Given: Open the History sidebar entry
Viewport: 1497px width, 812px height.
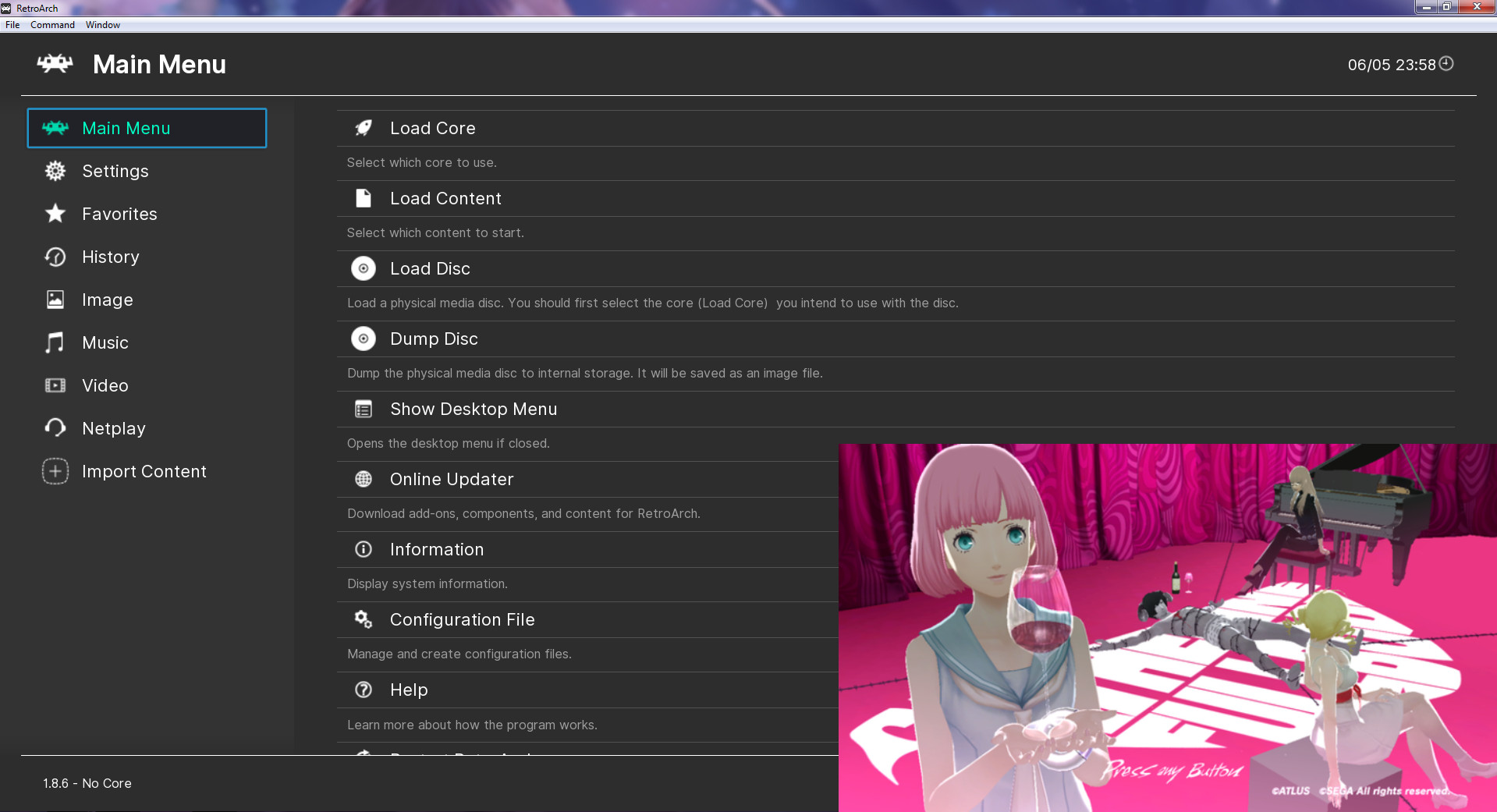Looking at the screenshot, I should [x=147, y=257].
